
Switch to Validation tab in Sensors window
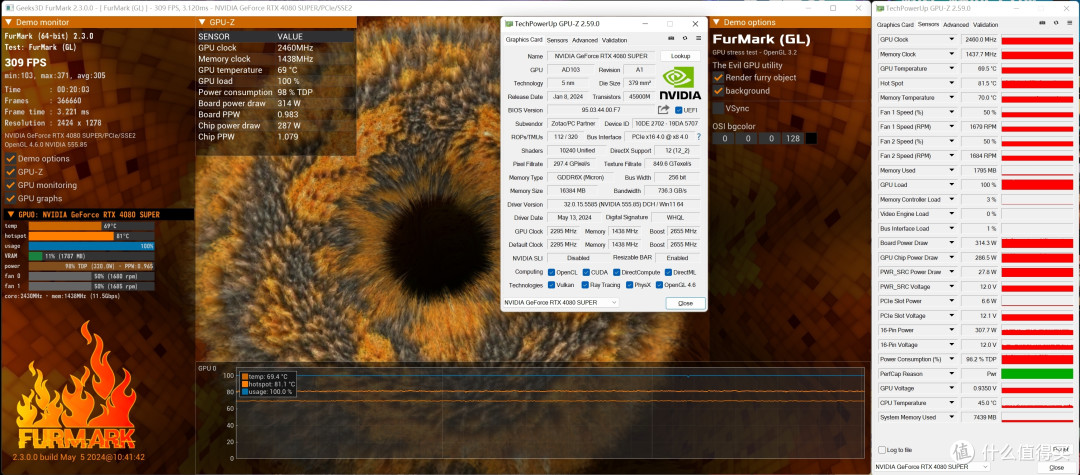tap(985, 25)
